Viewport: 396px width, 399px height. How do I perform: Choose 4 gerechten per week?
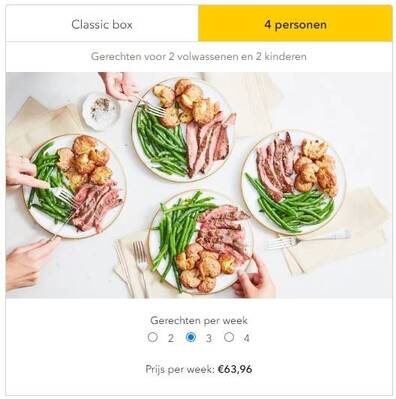click(229, 337)
